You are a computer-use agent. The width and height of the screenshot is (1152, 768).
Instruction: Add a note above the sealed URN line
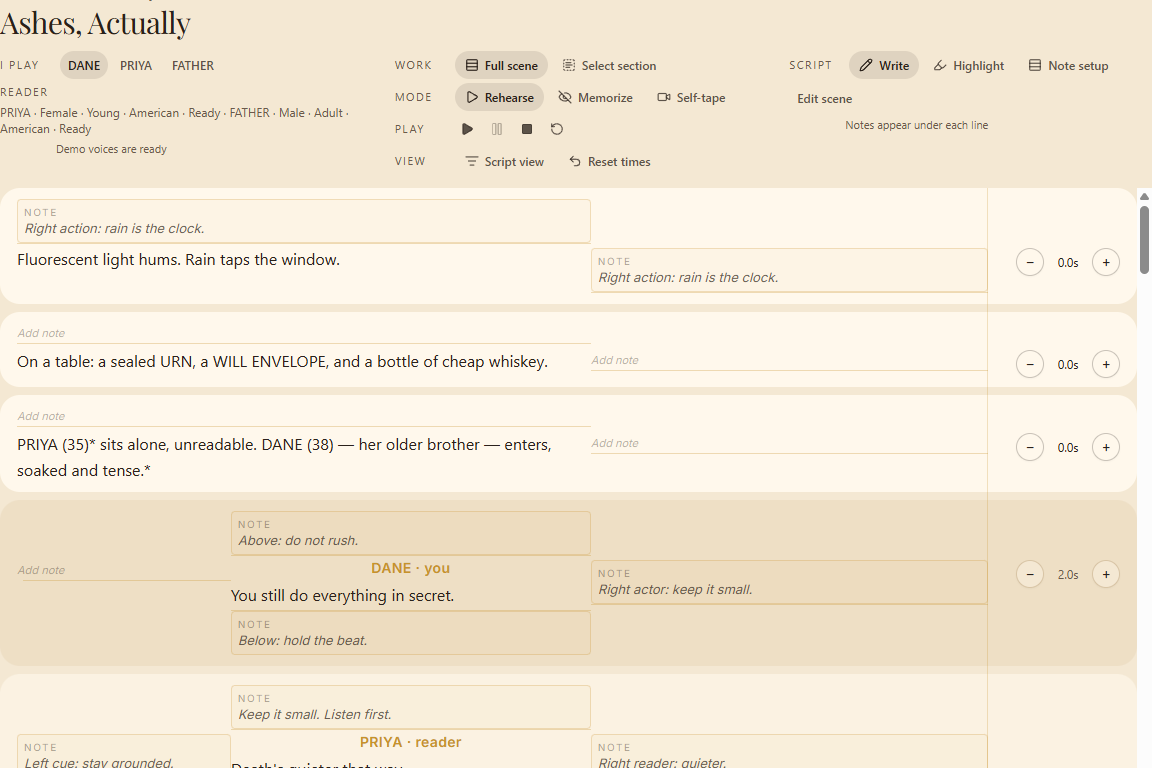[304, 334]
